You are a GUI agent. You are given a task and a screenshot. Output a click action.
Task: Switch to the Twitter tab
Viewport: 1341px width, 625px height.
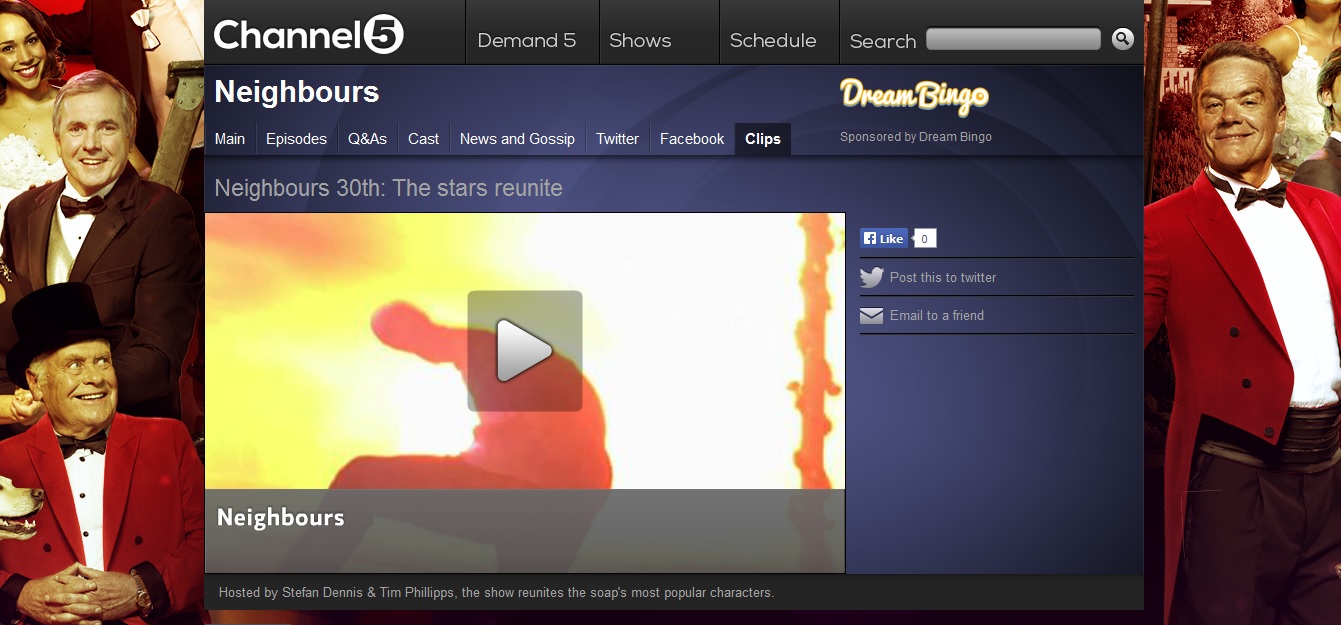coord(617,139)
